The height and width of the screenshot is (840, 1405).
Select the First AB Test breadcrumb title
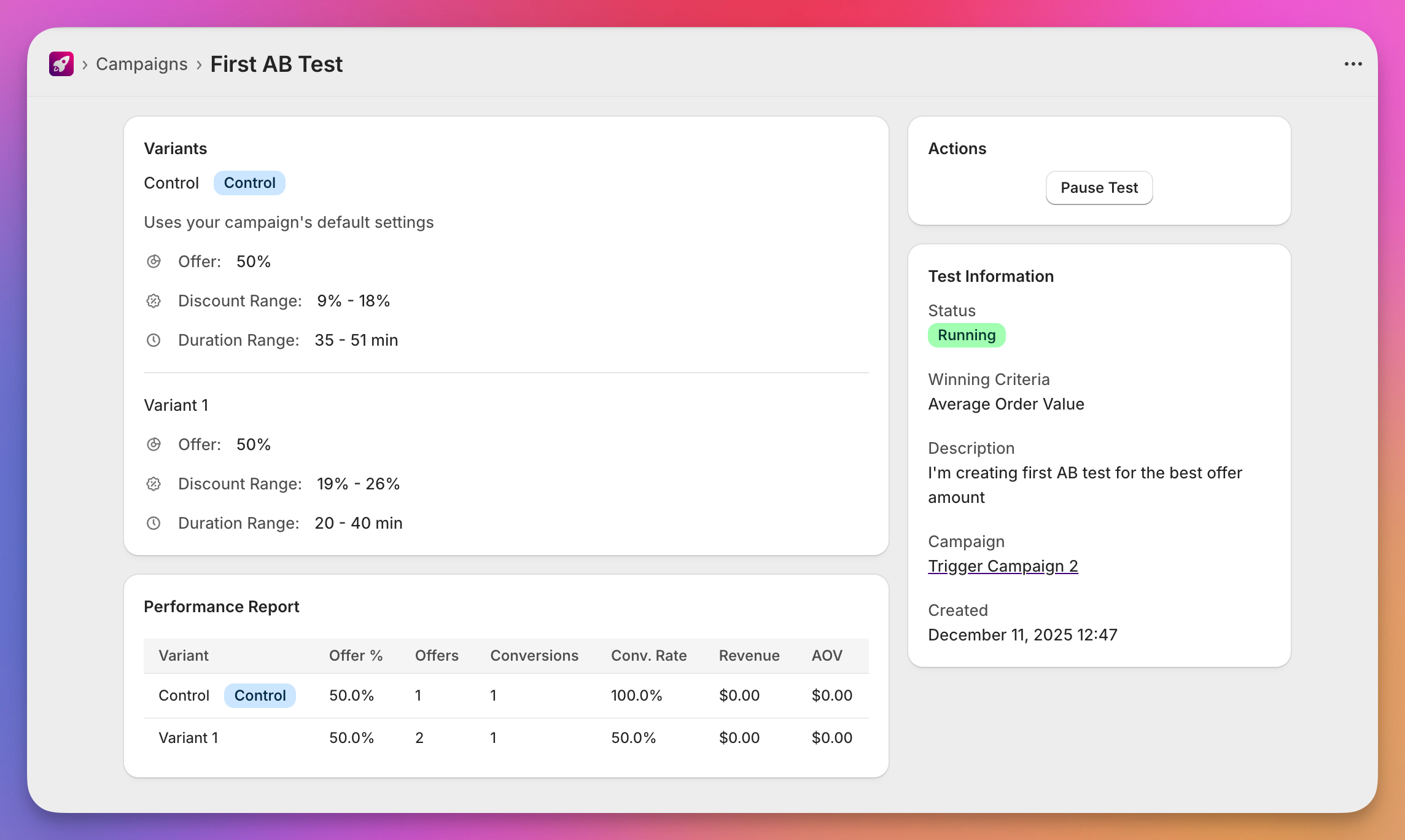pos(276,63)
